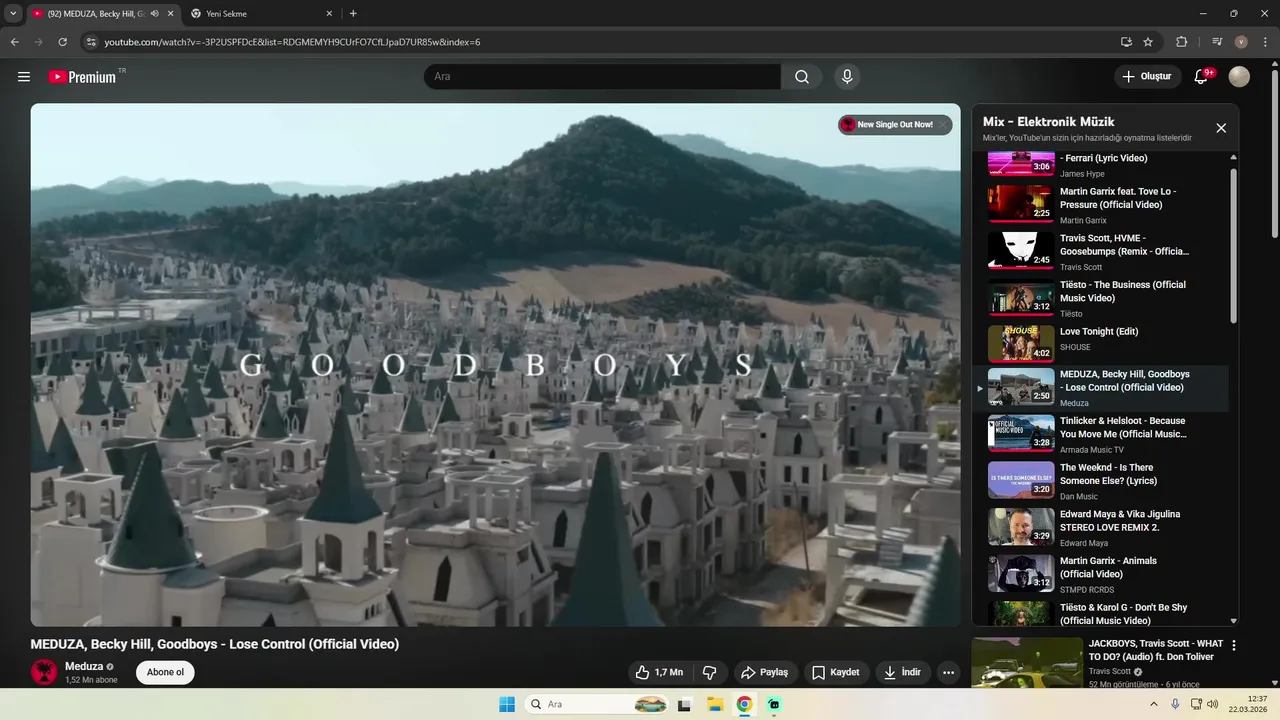This screenshot has height=720, width=1280.
Task: Close the Mix playlist panel
Action: tap(1221, 128)
